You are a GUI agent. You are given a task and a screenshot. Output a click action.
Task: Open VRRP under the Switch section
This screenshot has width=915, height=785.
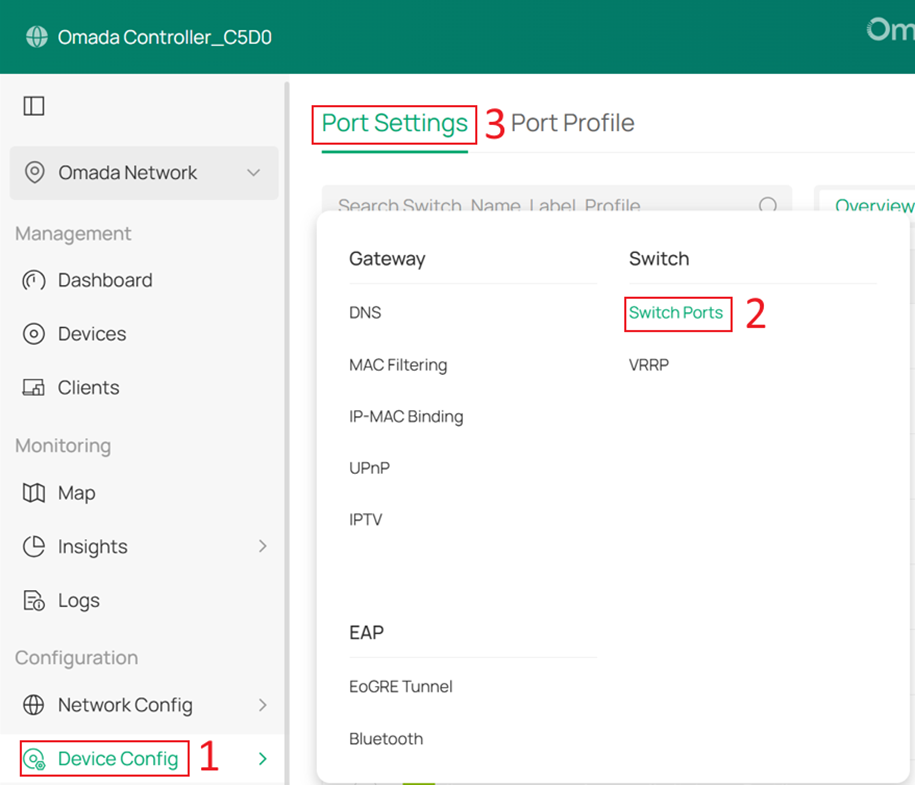tap(649, 365)
